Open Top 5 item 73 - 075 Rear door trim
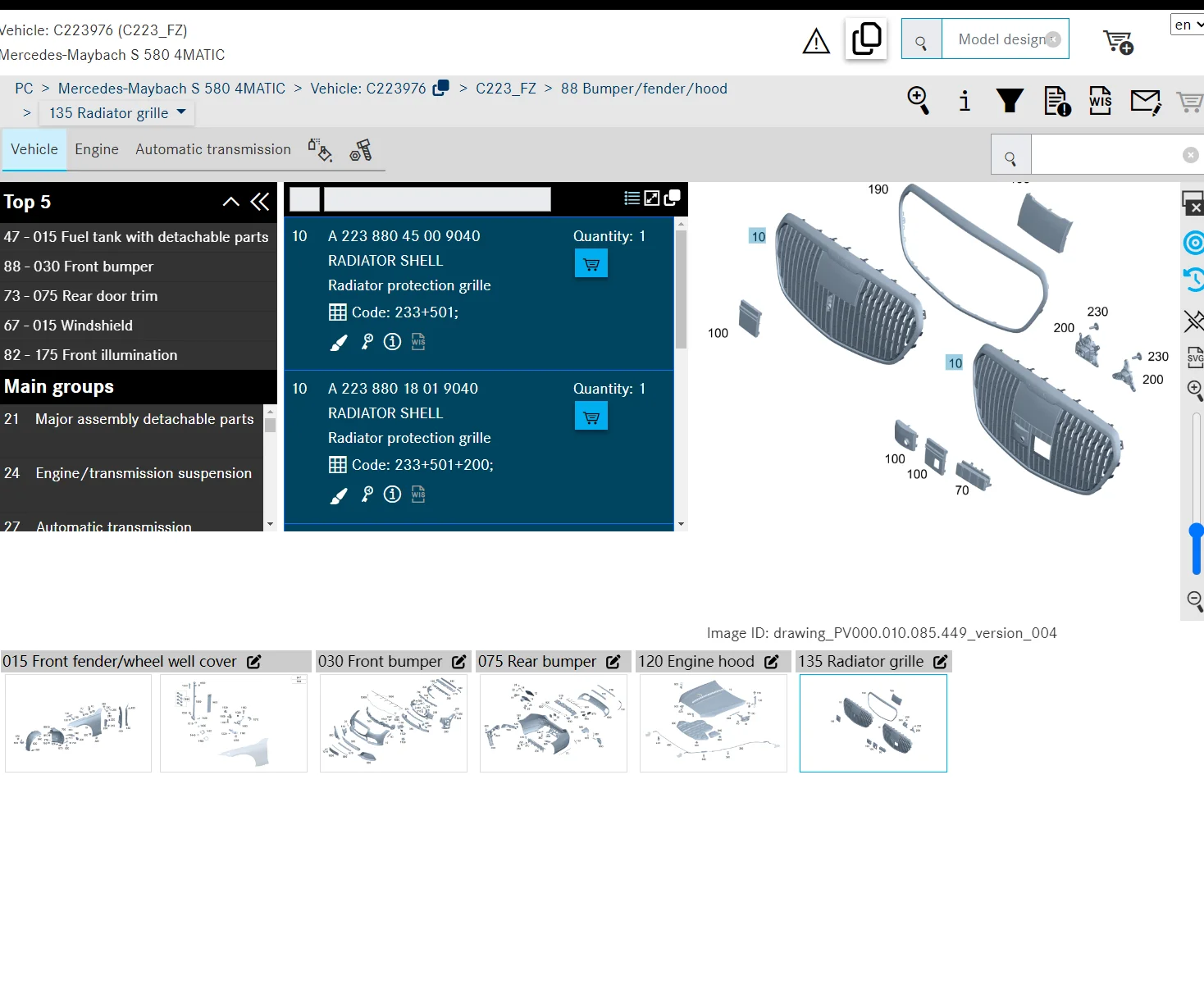Viewport: 1204px width, 989px height. coord(138,296)
